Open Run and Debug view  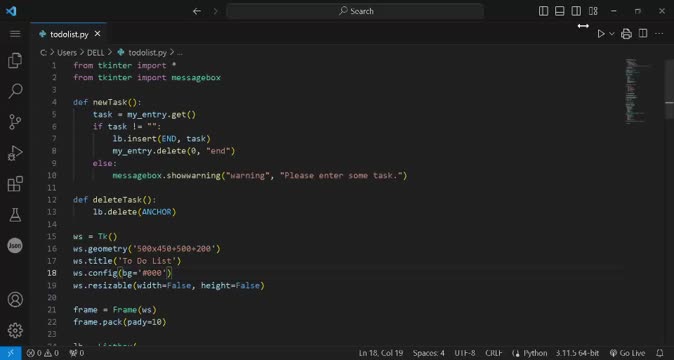coord(15,153)
